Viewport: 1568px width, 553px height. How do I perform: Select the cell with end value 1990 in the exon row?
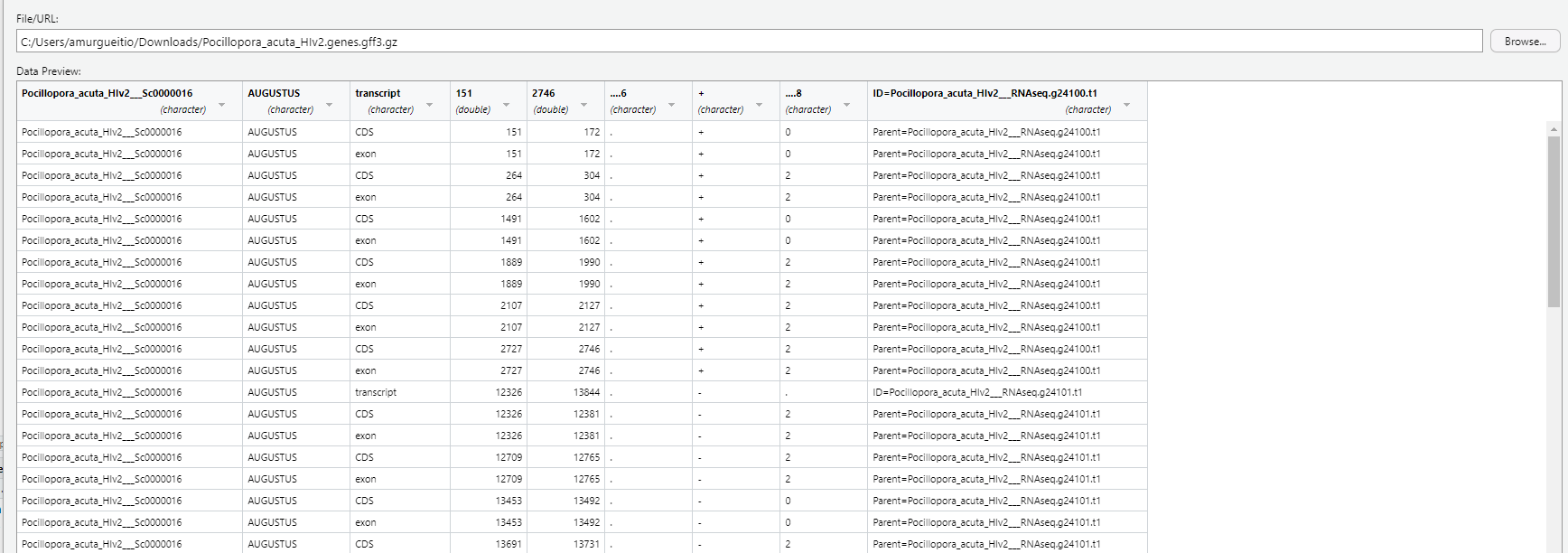tap(565, 284)
